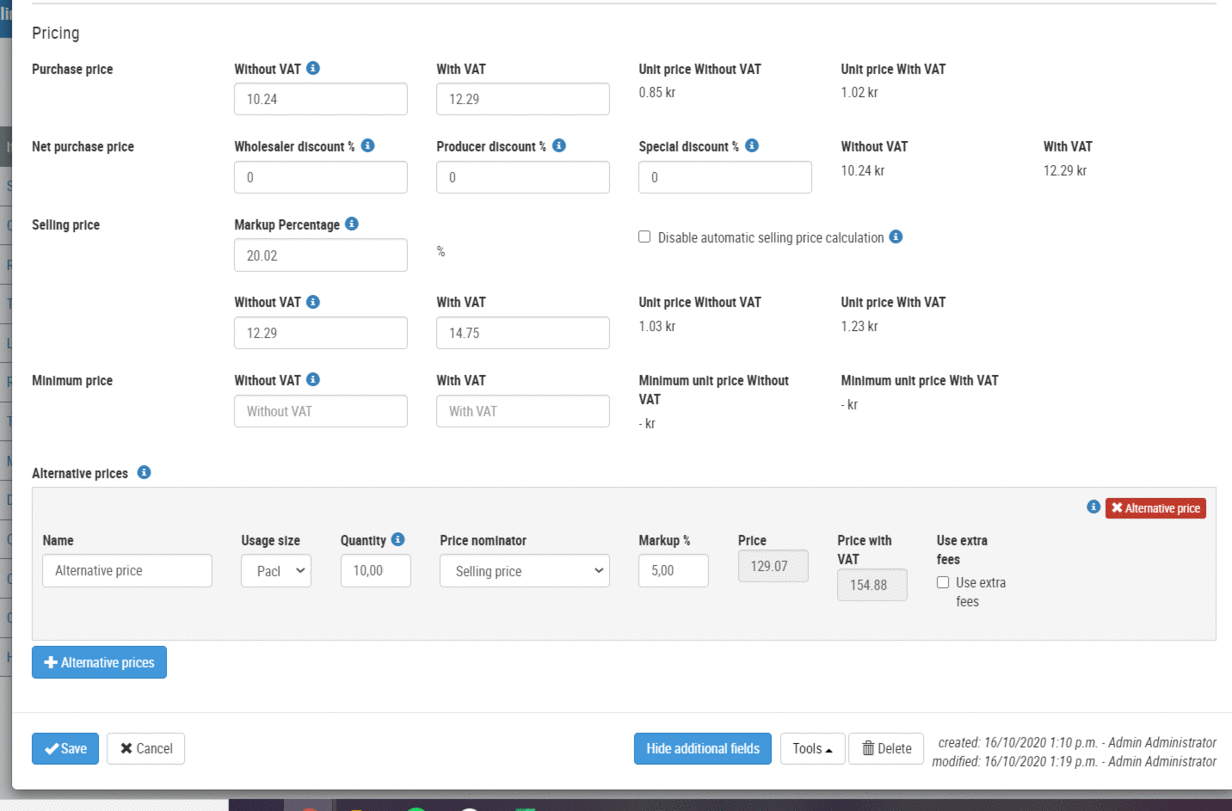Viewport: 1232px width, 811px height.
Task: Click info icon beside disable automatic calculation
Action: click(896, 237)
